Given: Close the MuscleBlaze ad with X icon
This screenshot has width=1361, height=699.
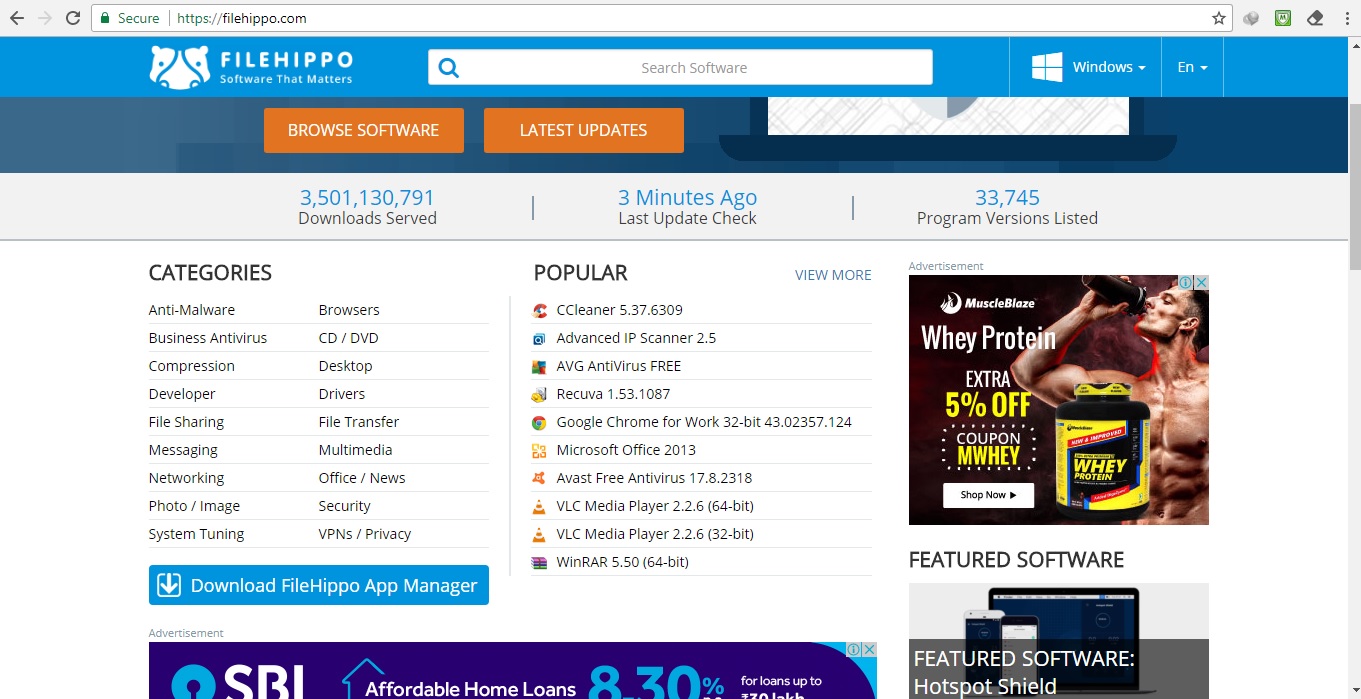Looking at the screenshot, I should pyautogui.click(x=1201, y=283).
